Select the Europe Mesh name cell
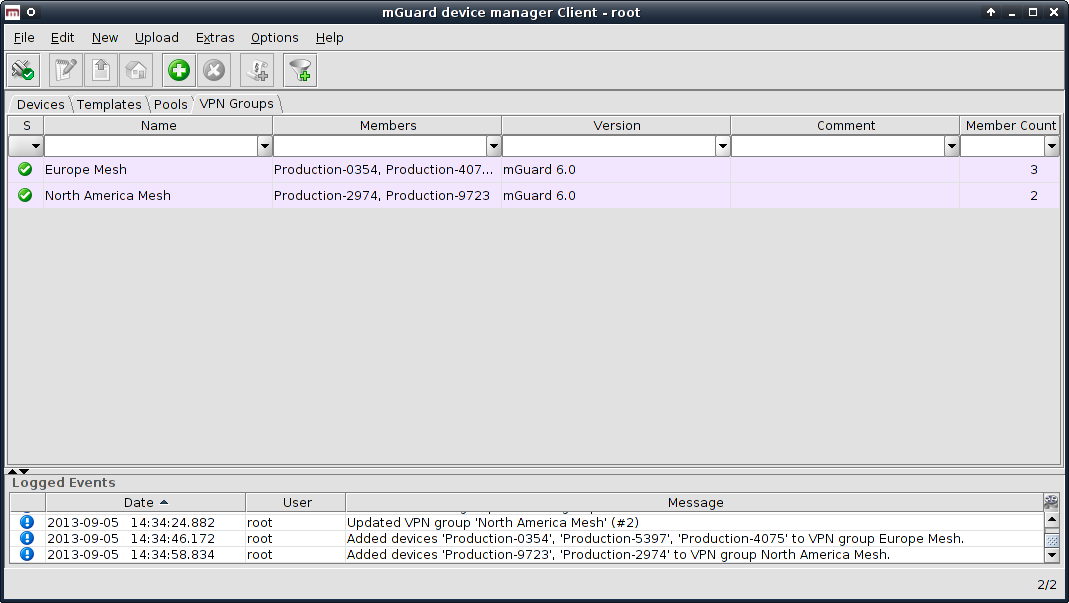 (x=158, y=169)
